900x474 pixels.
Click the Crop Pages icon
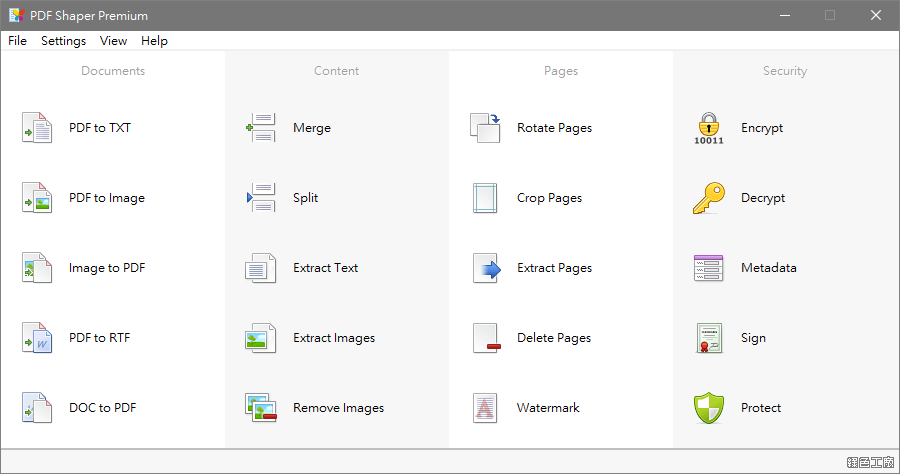click(x=485, y=197)
